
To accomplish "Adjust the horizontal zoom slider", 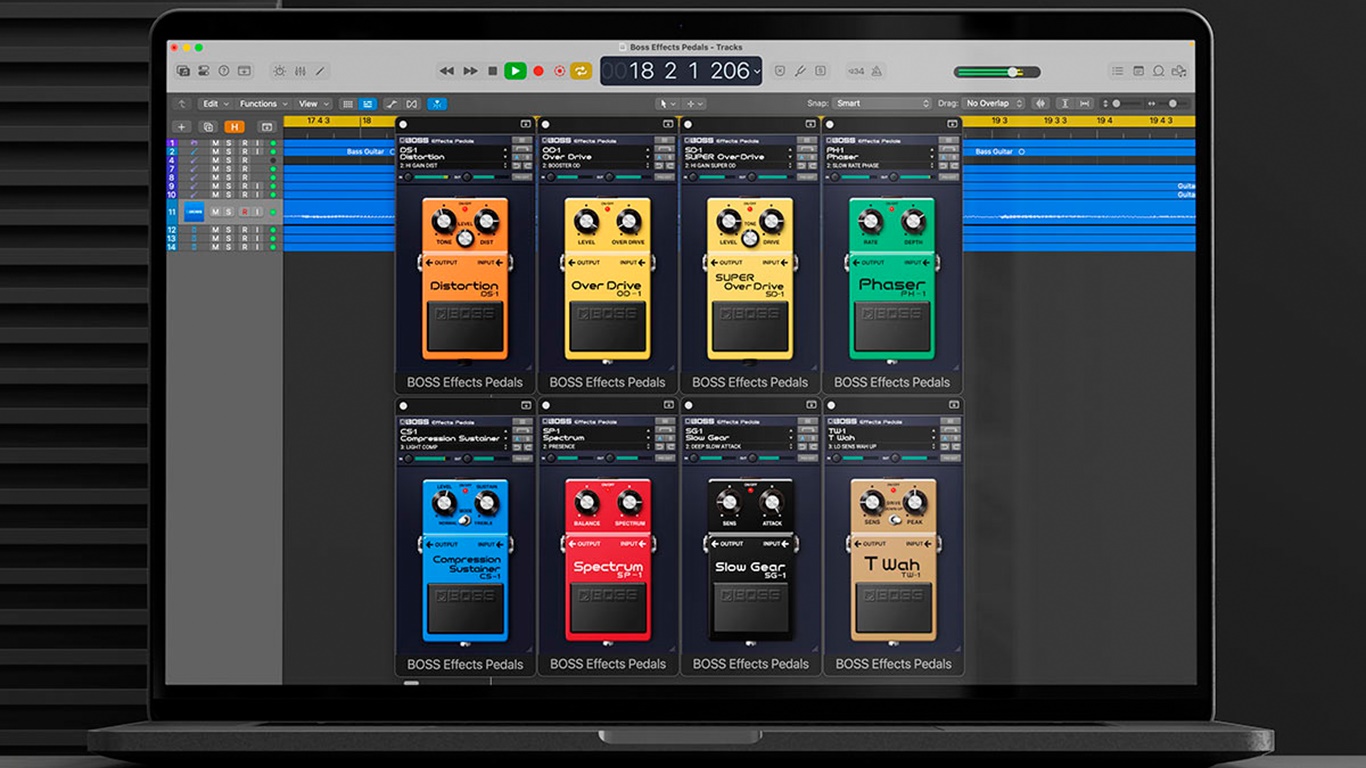I will (x=1167, y=104).
